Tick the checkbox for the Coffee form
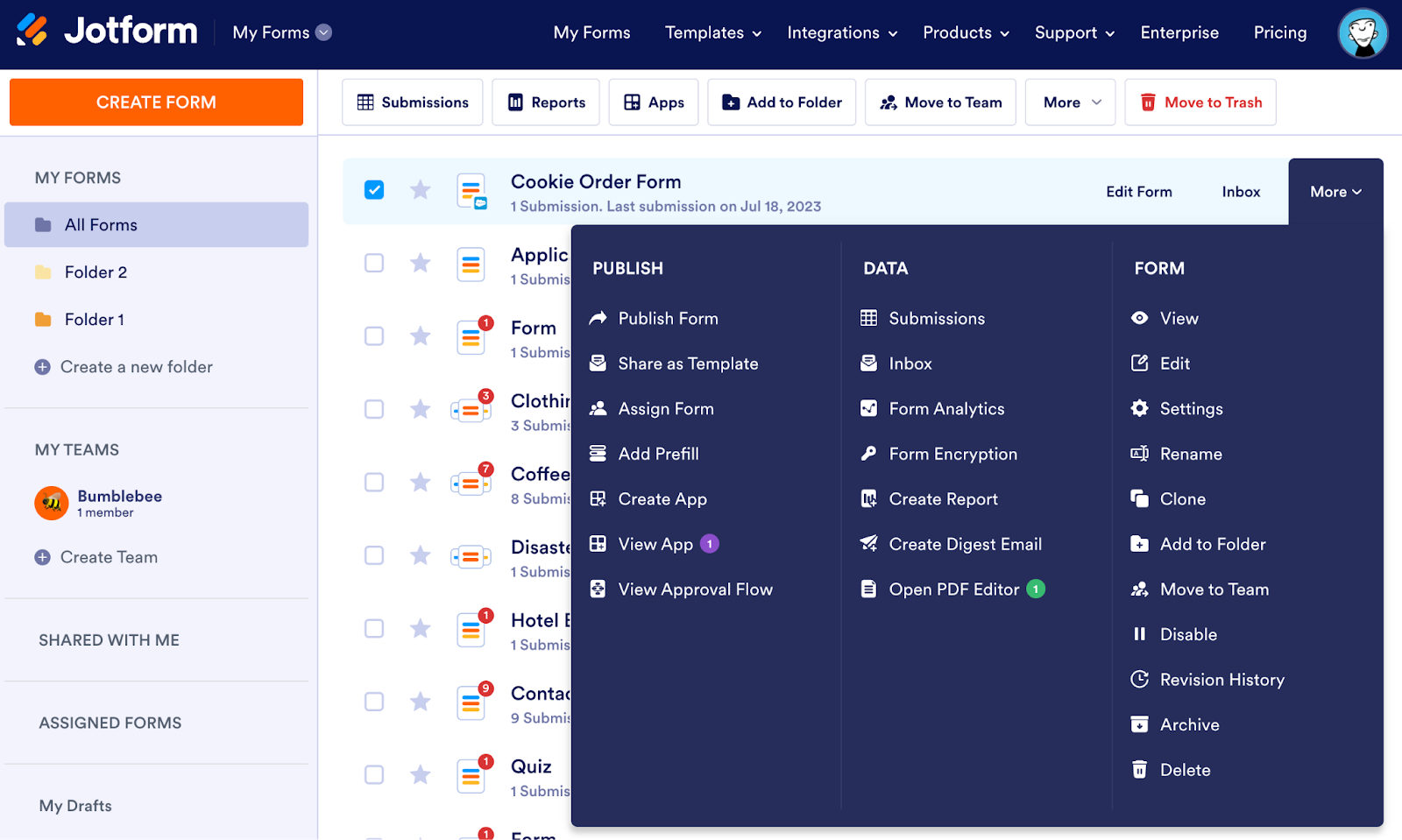 tap(374, 483)
